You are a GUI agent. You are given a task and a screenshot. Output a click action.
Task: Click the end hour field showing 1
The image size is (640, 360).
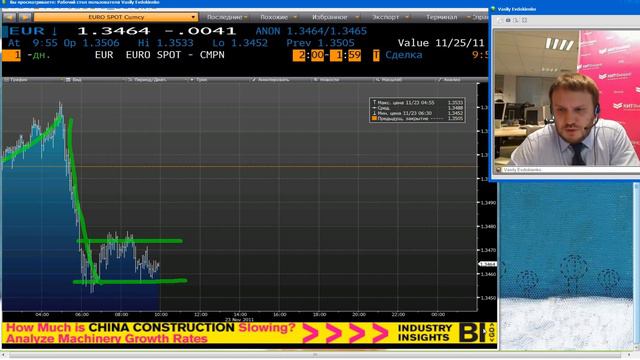tap(336, 55)
